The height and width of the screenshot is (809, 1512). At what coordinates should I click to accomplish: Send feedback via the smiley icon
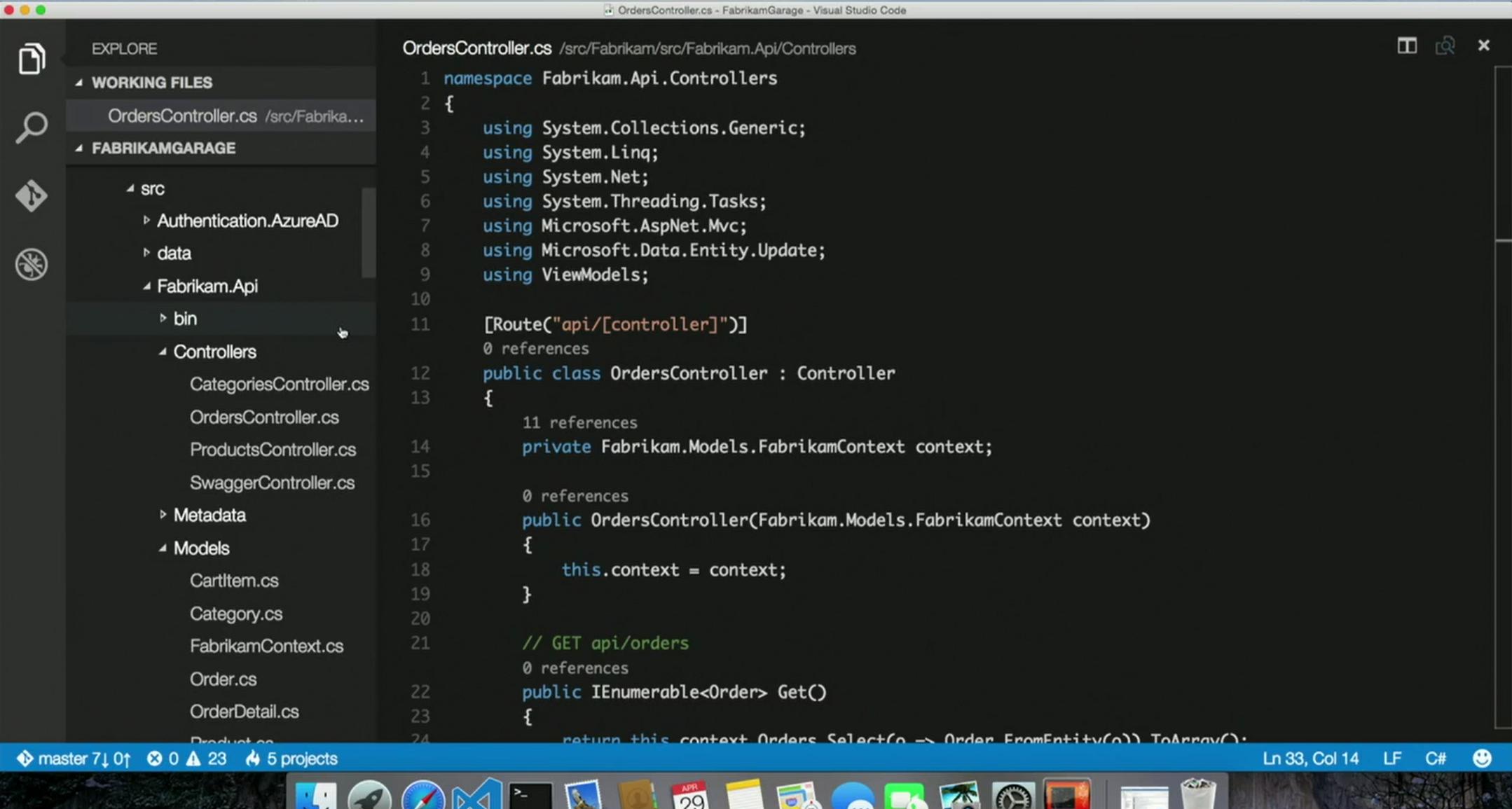point(1482,759)
